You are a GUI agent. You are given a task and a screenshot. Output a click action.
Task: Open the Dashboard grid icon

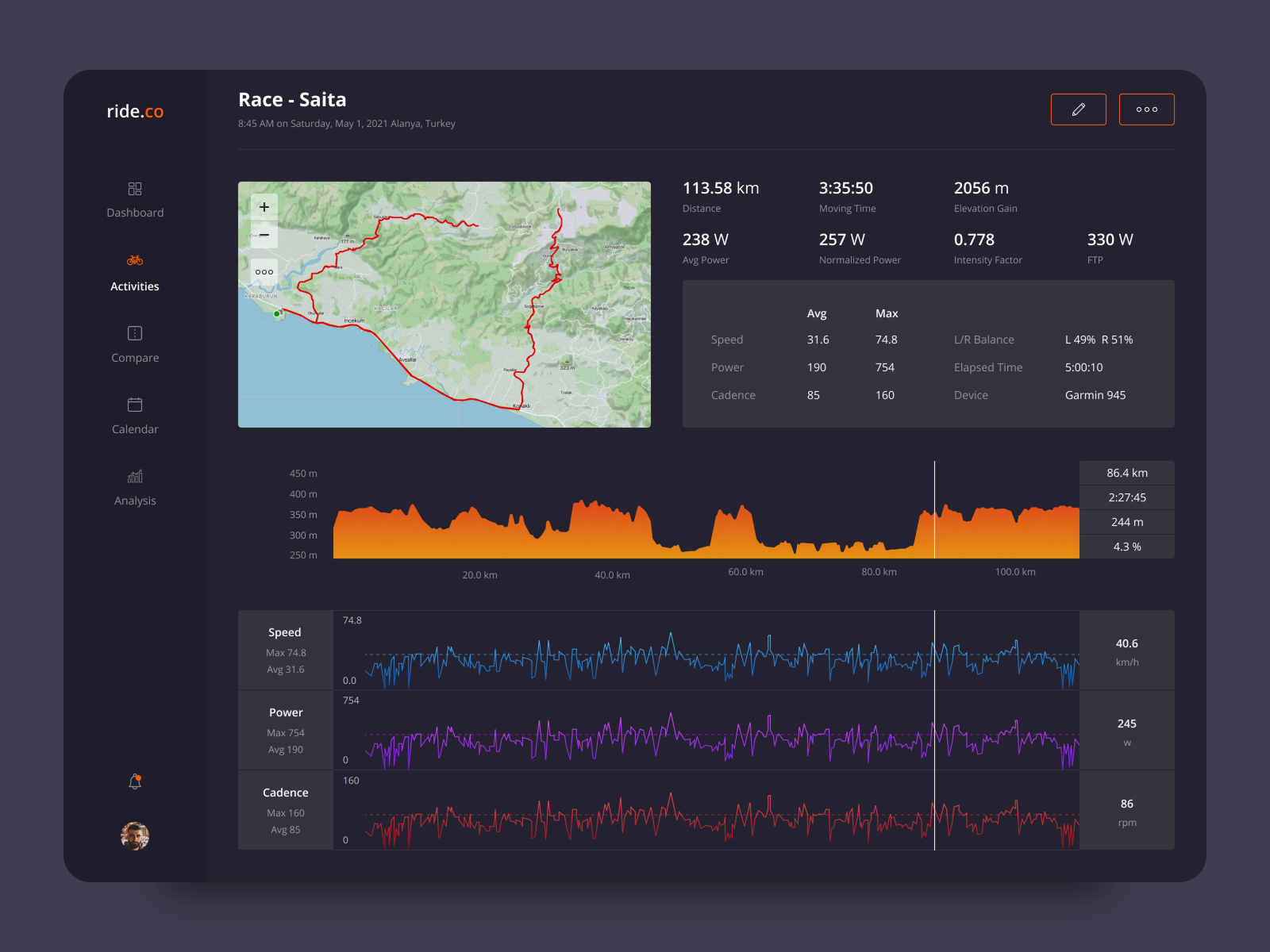click(134, 189)
